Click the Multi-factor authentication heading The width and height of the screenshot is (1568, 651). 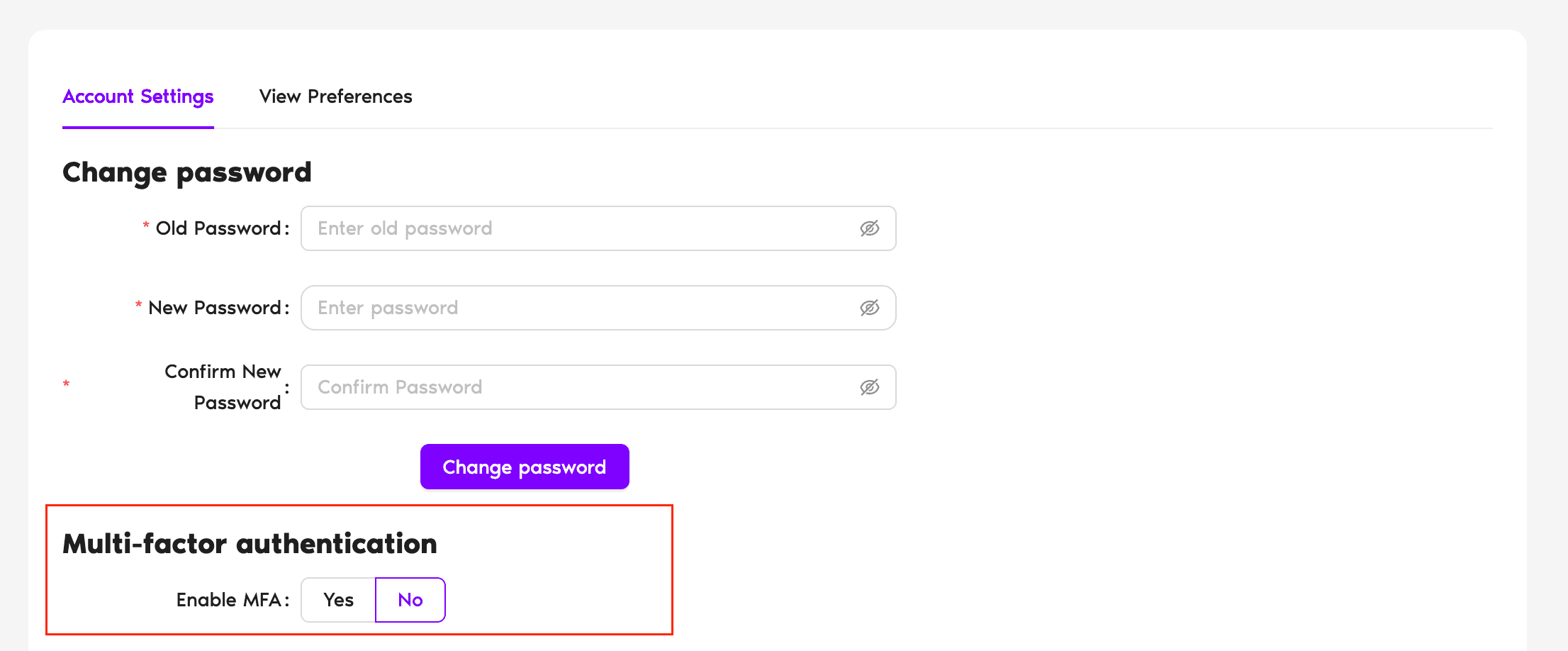250,543
